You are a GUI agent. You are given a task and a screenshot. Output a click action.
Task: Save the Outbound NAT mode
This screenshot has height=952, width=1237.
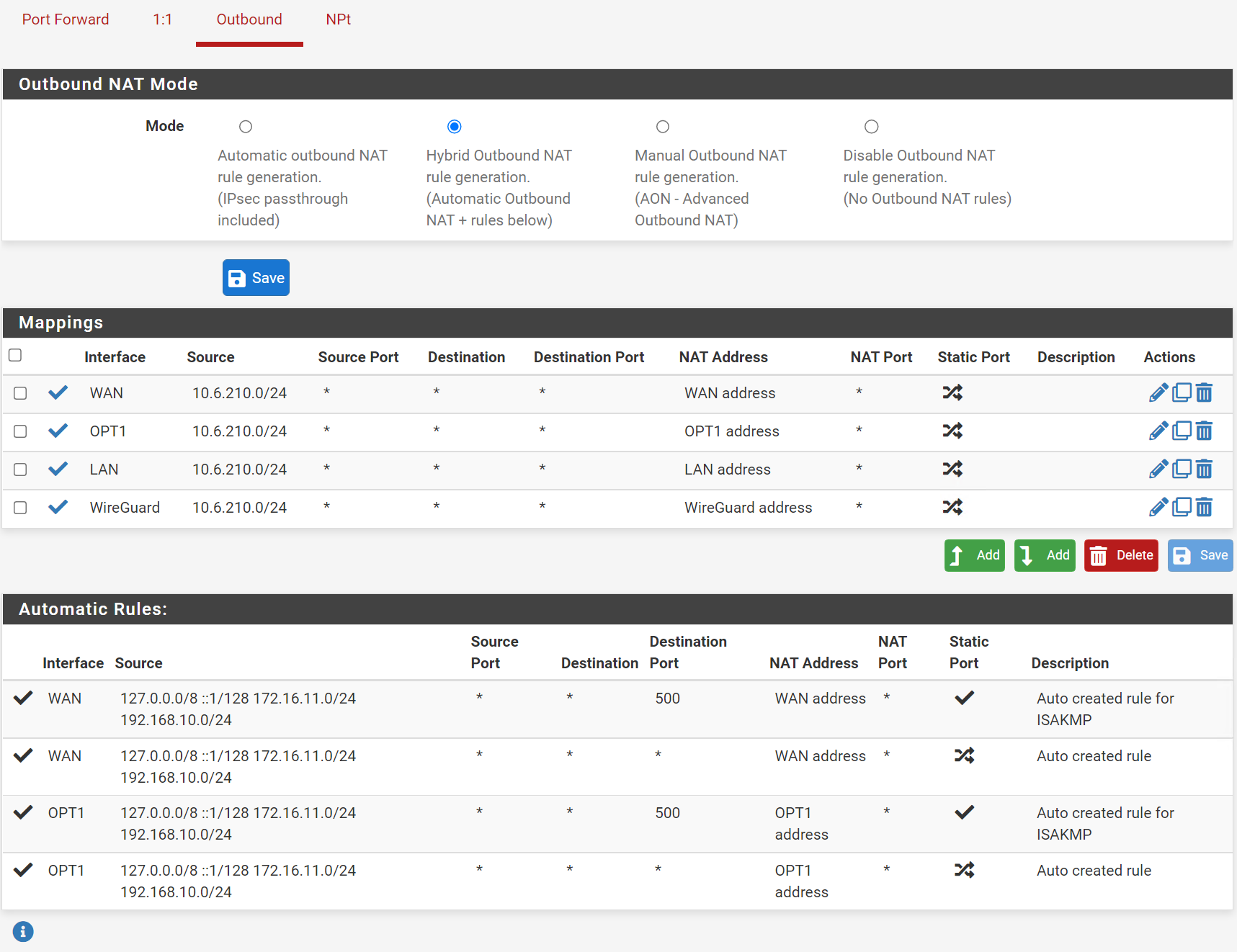(x=256, y=278)
